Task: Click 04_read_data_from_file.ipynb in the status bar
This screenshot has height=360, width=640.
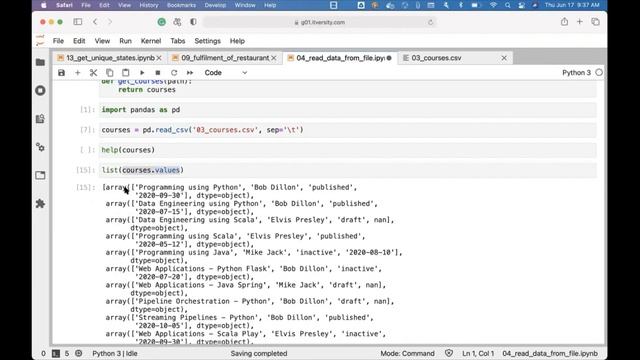Action: pyautogui.click(x=550, y=353)
